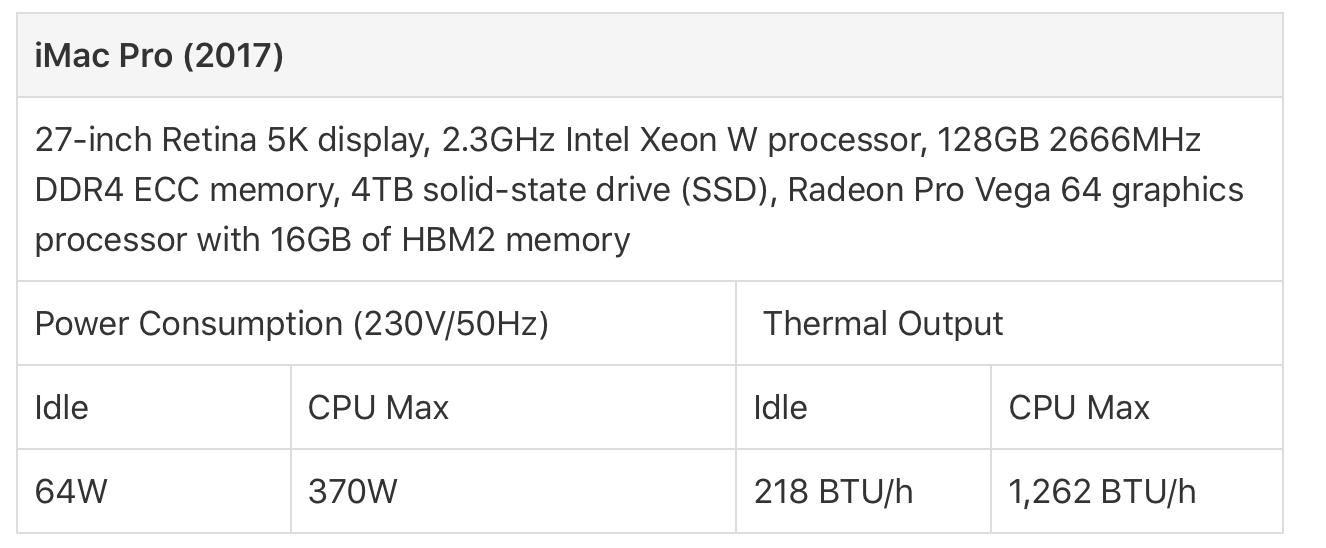The height and width of the screenshot is (548, 1326).
Task: Click the Radeon Pro Vega 64 graphics text
Action: 1016,190
